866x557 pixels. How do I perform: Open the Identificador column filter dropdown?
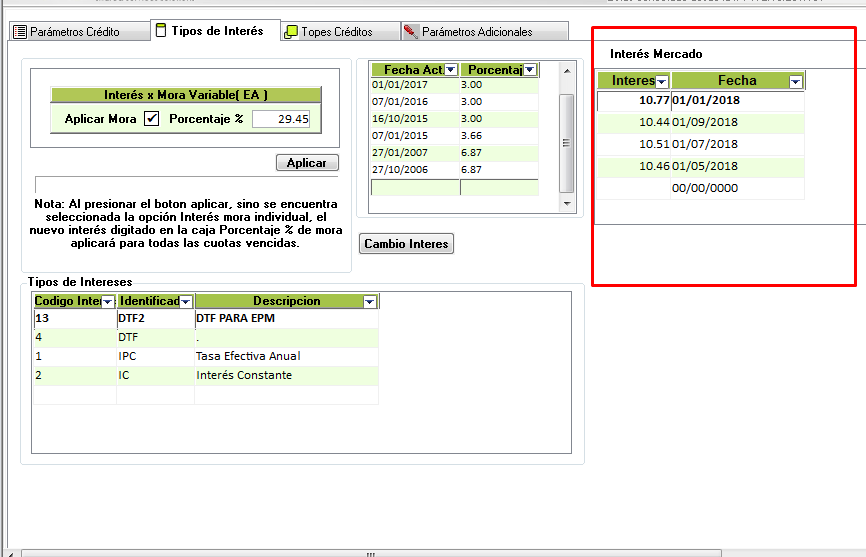point(186,301)
